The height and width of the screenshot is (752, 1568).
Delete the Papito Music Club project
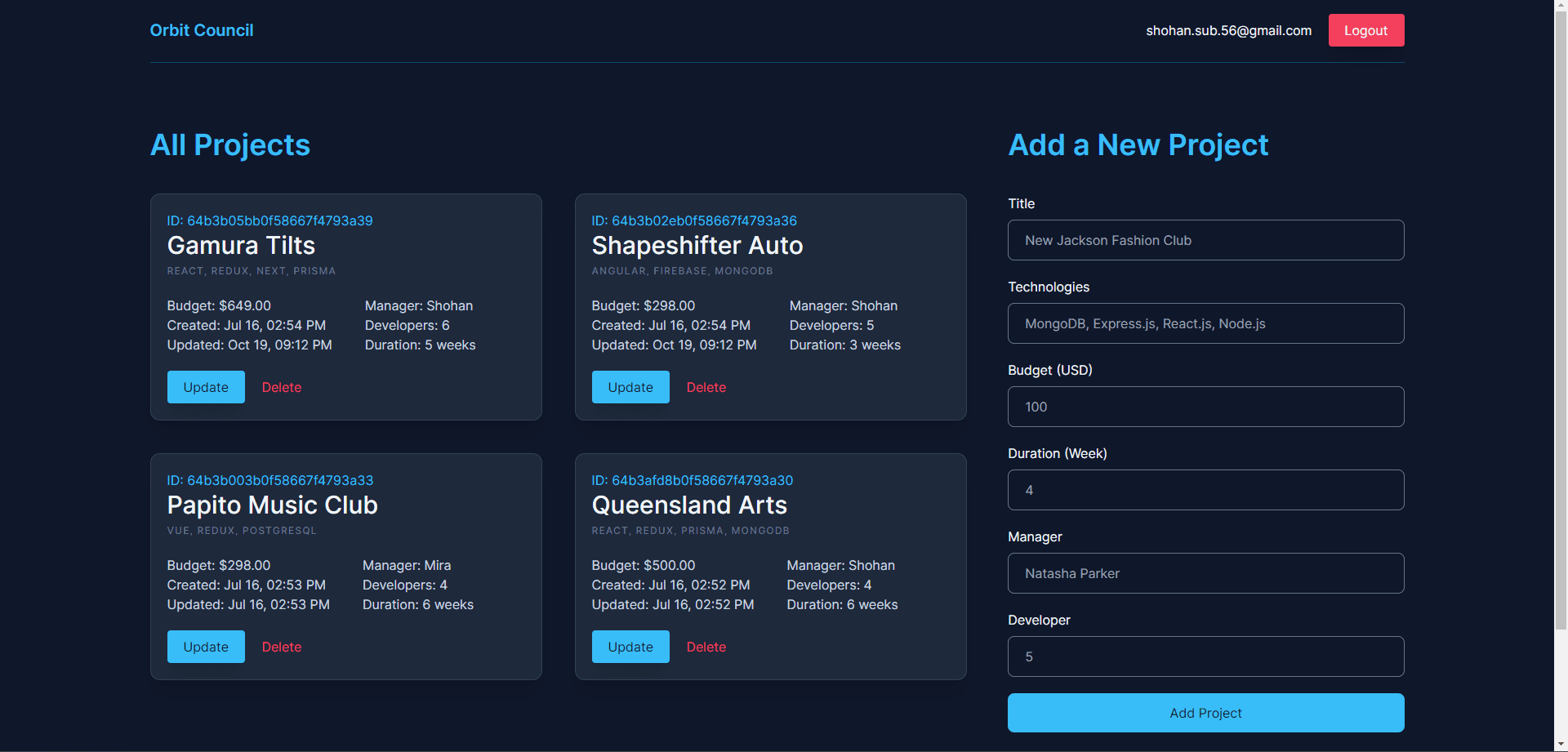point(282,647)
